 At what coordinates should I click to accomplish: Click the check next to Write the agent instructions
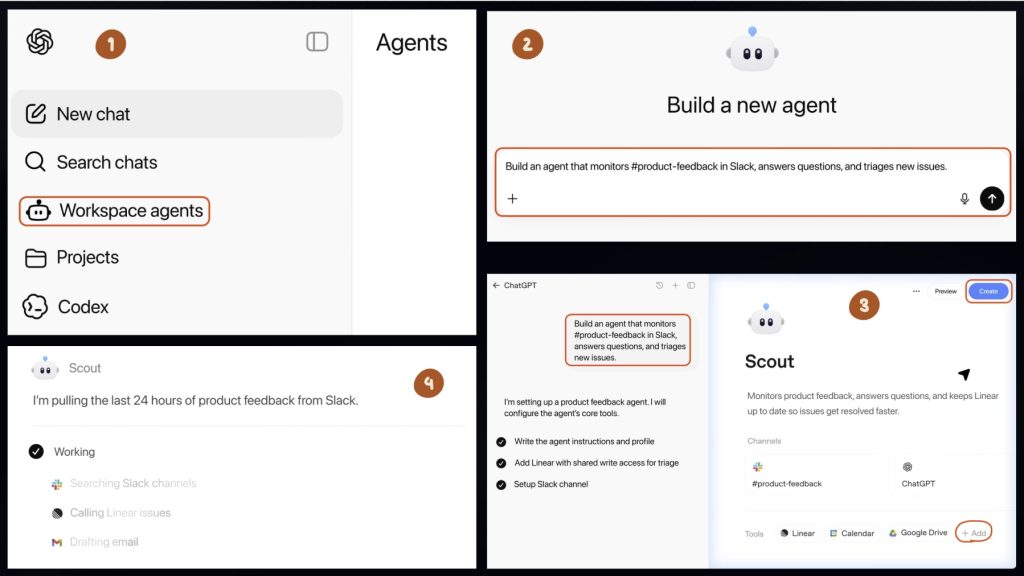click(x=501, y=442)
